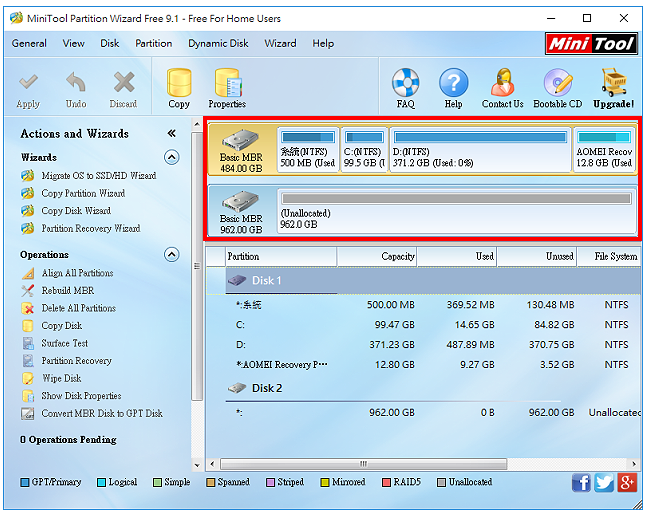Click the horizontal scrollbar right arrow

point(634,463)
